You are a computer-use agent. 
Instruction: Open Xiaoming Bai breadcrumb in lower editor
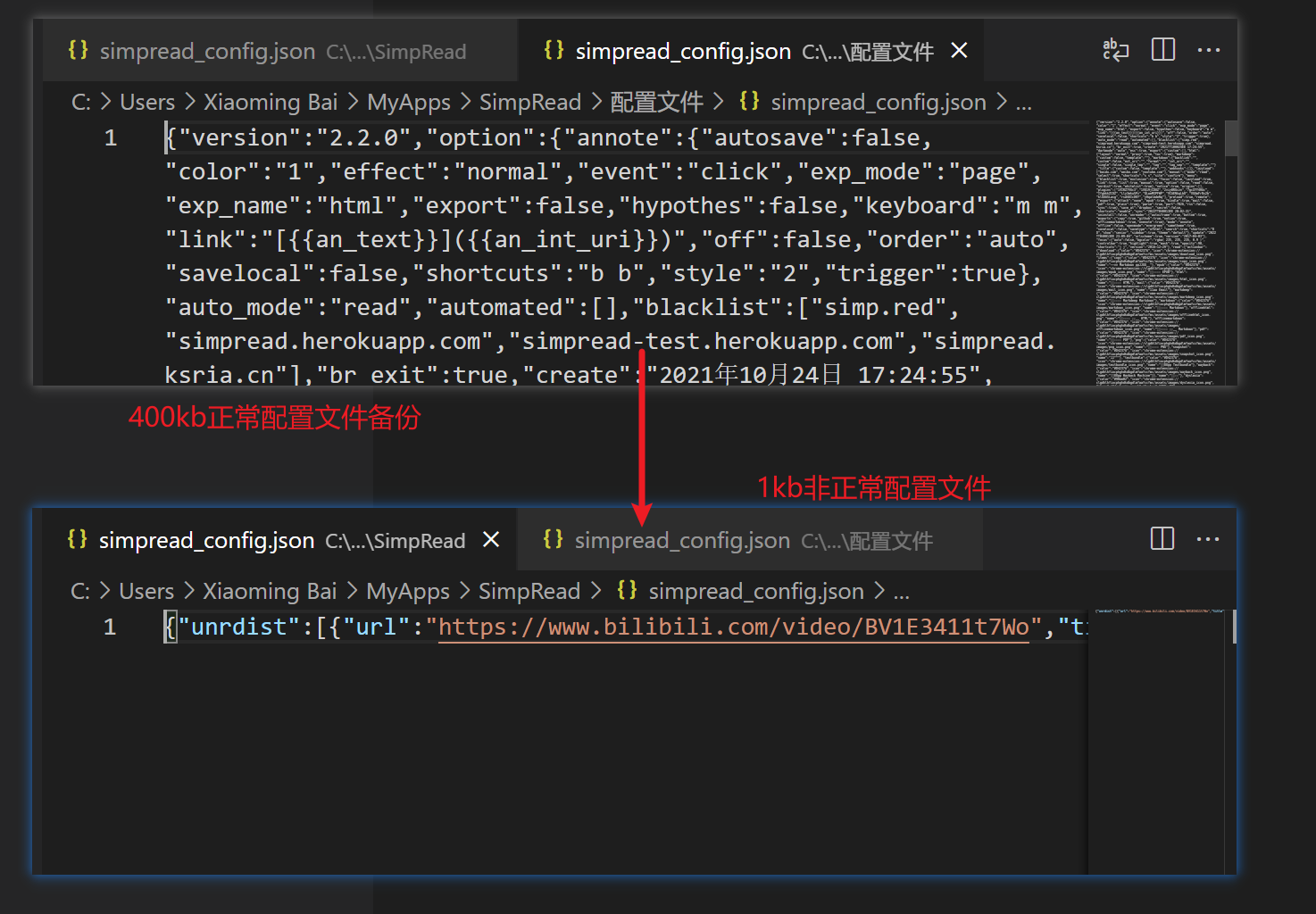tap(270, 591)
